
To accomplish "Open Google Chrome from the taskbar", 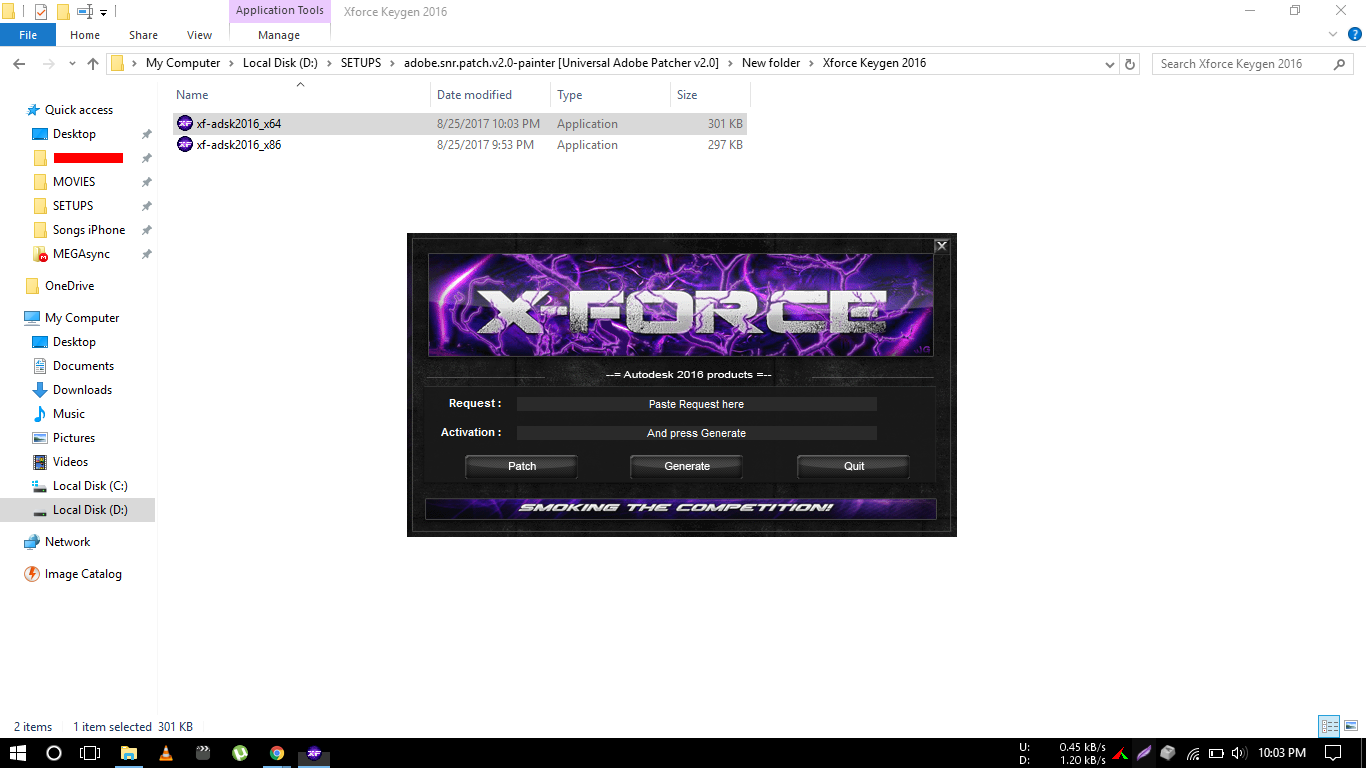I will pyautogui.click(x=277, y=753).
